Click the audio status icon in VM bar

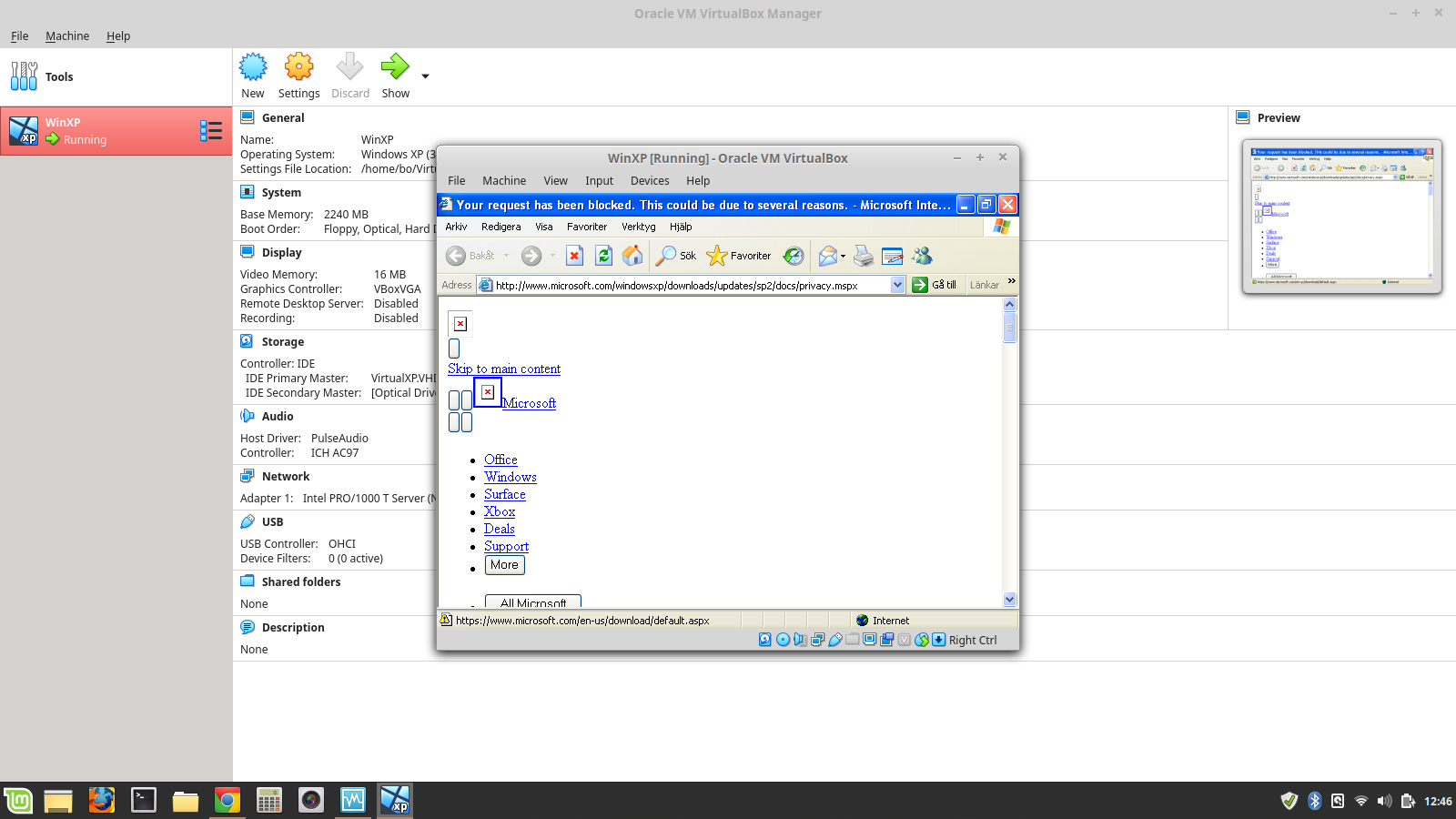[x=800, y=640]
